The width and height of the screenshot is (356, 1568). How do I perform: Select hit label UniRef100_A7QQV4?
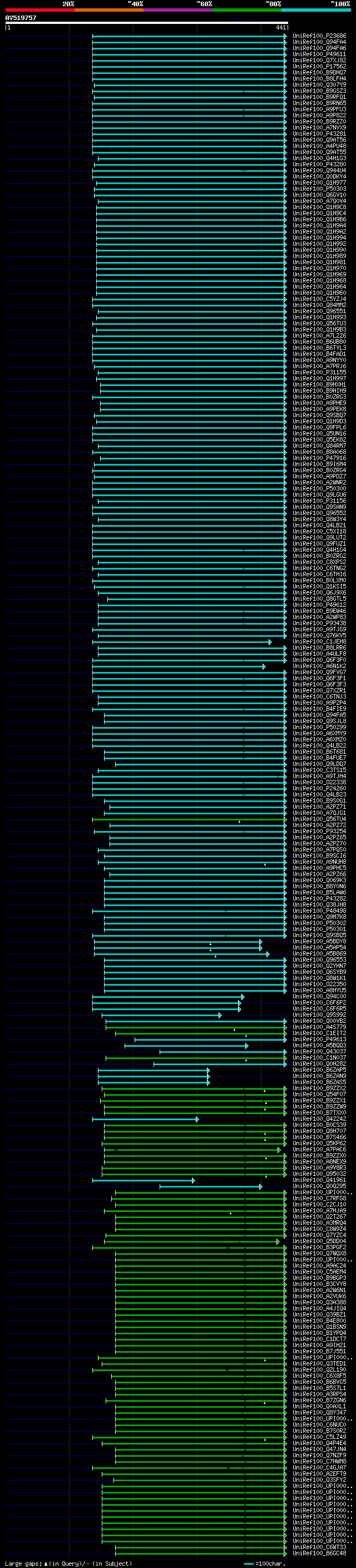(x=319, y=201)
